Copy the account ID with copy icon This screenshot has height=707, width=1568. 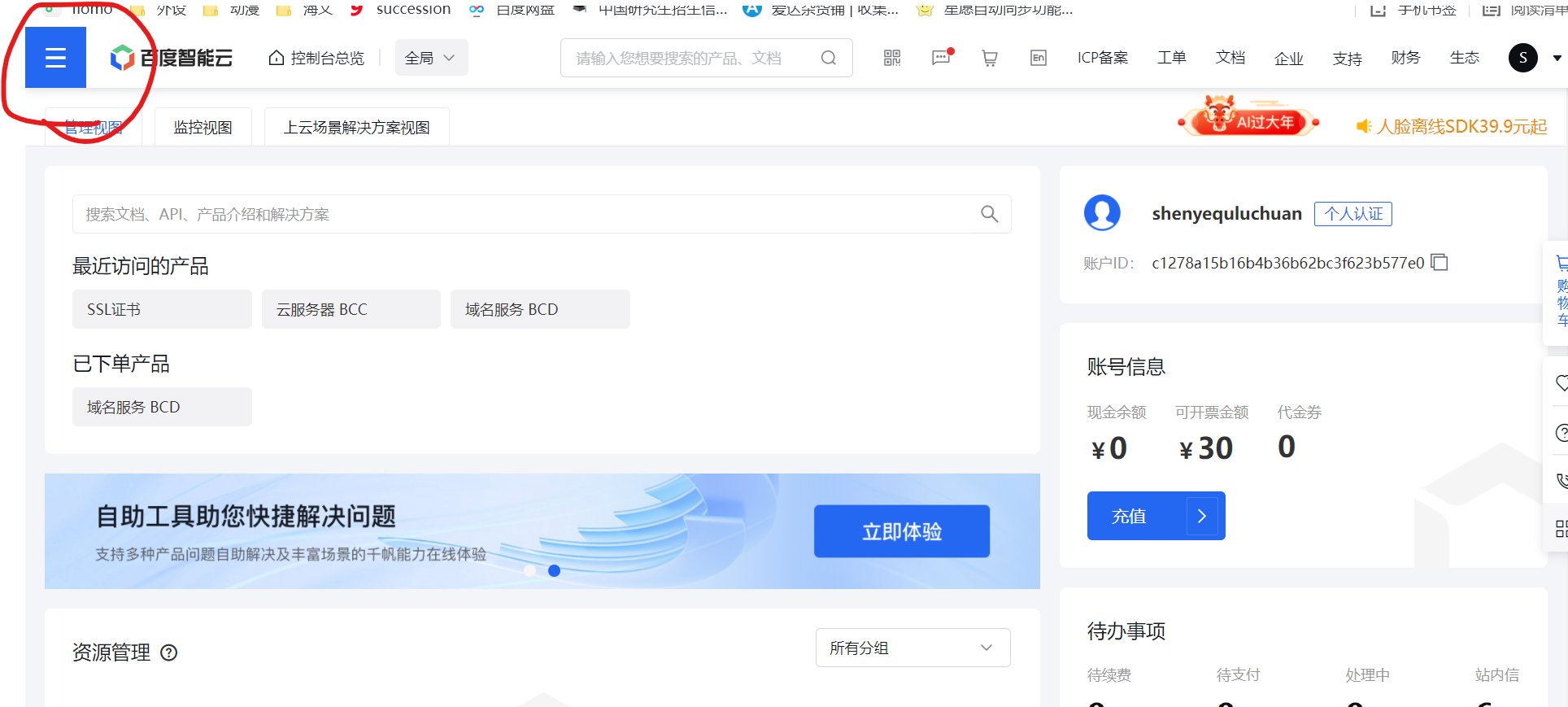click(x=1440, y=262)
